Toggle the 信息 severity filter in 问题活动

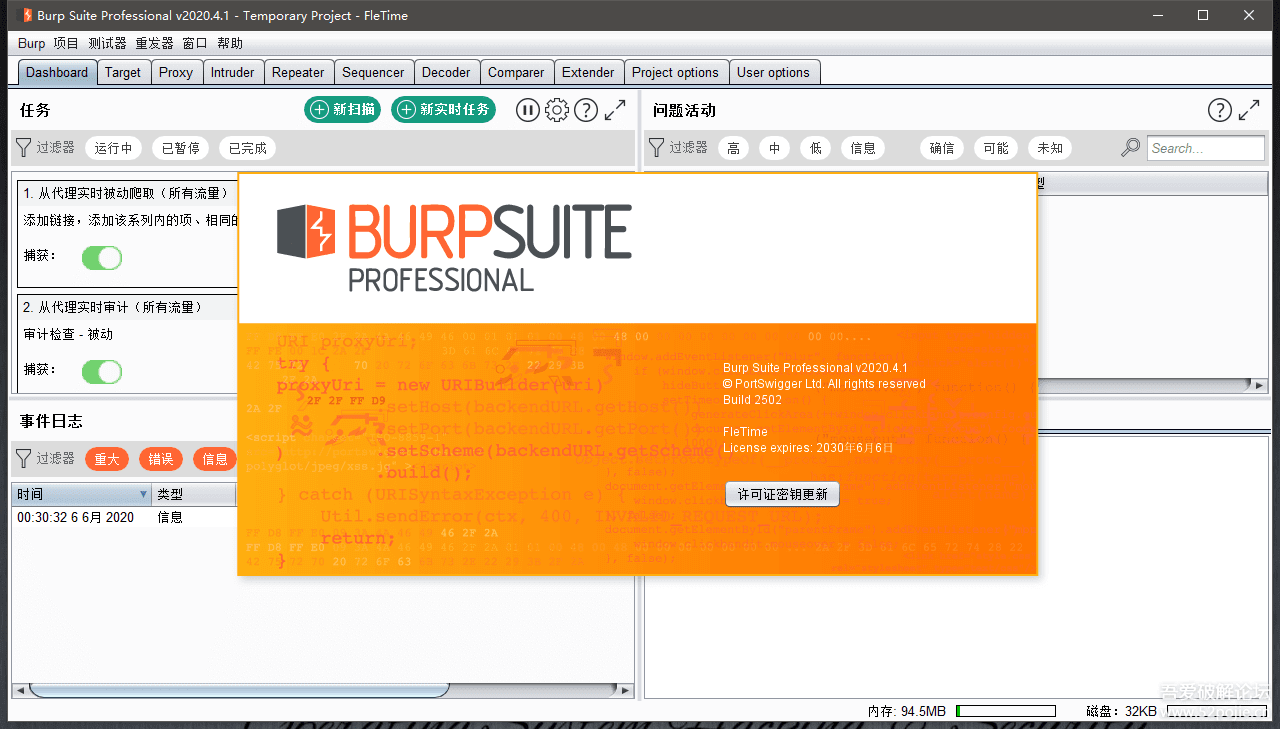click(863, 148)
